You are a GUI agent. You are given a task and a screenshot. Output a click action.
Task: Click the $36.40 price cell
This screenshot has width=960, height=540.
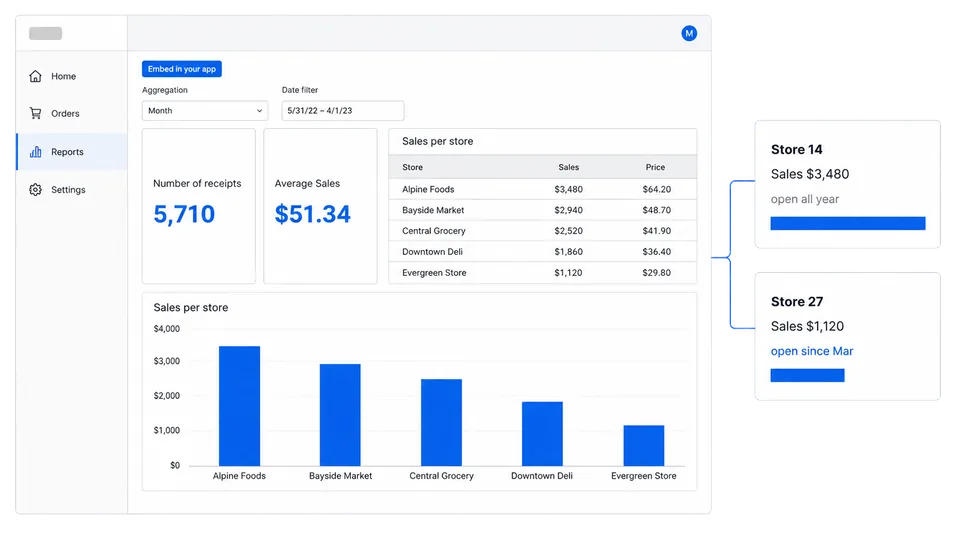coord(656,252)
